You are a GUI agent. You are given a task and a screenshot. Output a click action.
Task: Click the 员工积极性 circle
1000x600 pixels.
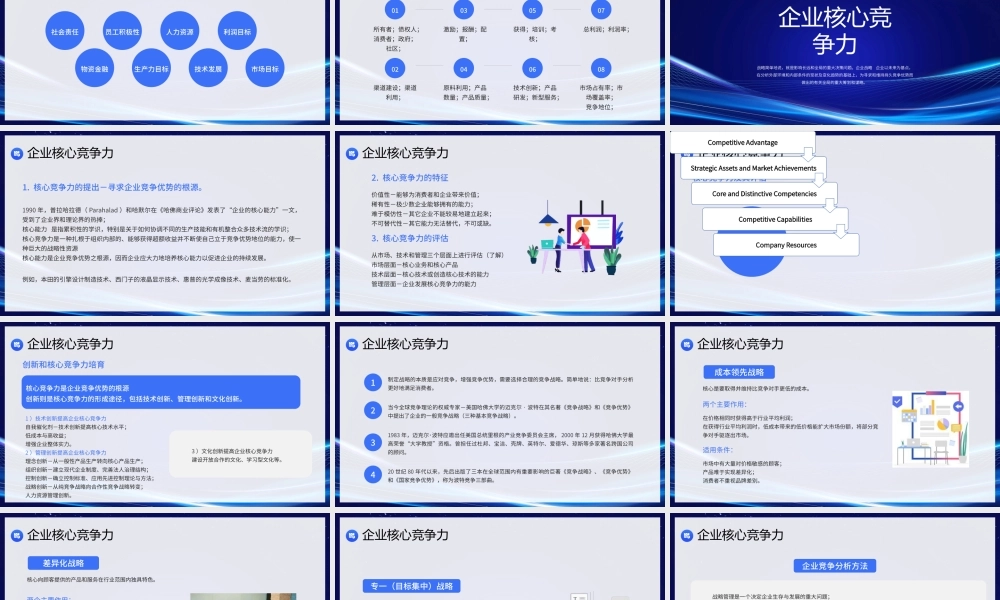point(122,31)
